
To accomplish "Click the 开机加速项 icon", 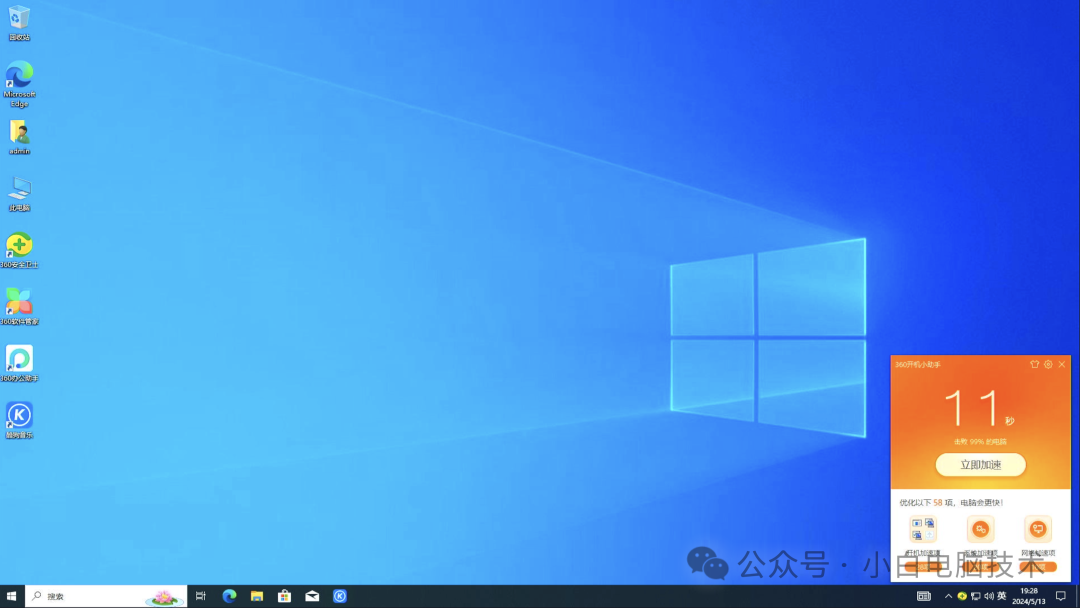I will (x=923, y=529).
